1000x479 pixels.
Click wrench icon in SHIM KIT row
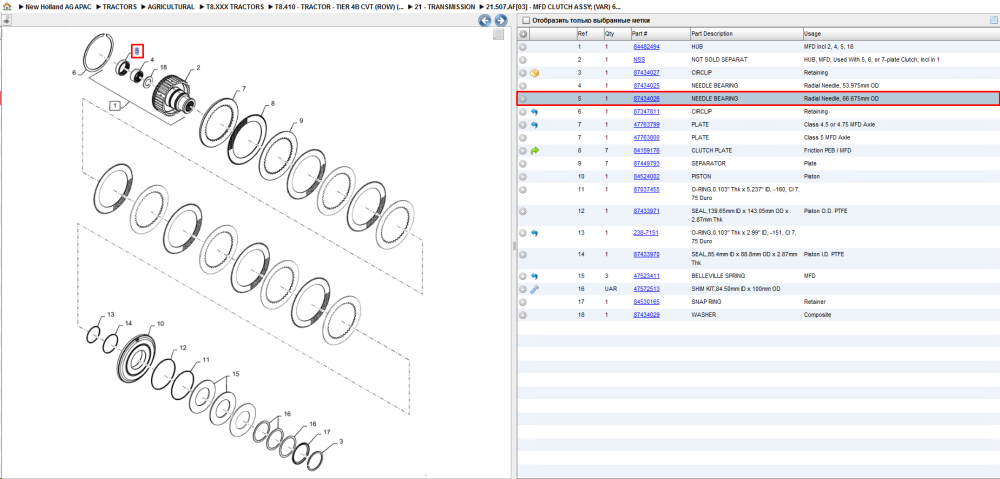[534, 289]
